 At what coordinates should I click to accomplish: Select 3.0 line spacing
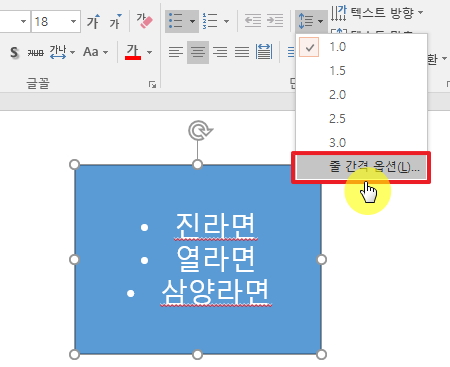pyautogui.click(x=361, y=142)
